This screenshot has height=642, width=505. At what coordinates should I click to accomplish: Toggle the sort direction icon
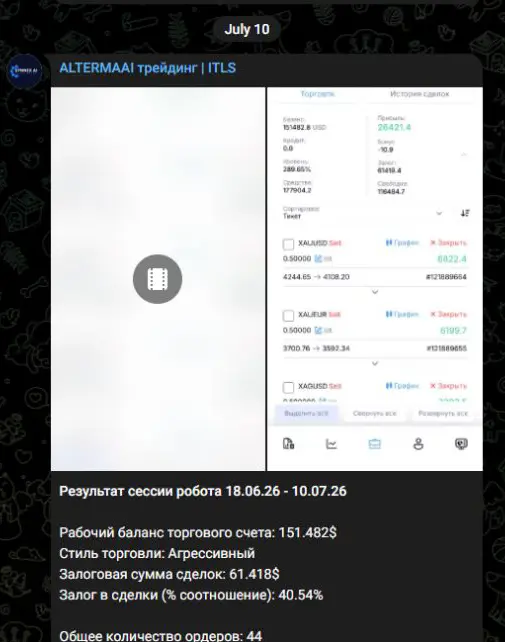point(465,213)
